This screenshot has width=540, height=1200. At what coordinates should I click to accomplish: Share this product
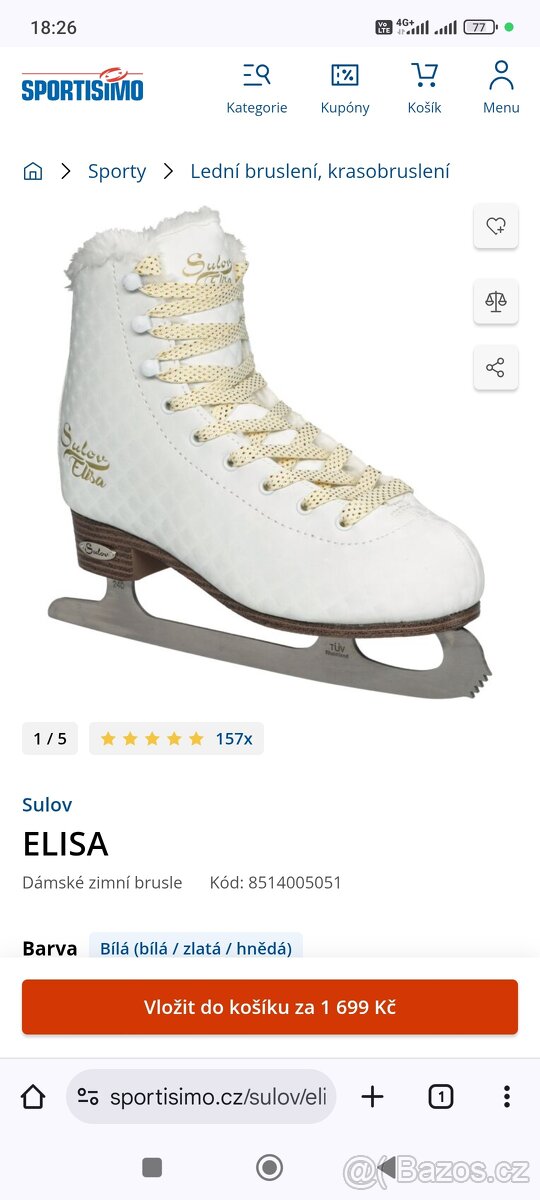point(496,367)
